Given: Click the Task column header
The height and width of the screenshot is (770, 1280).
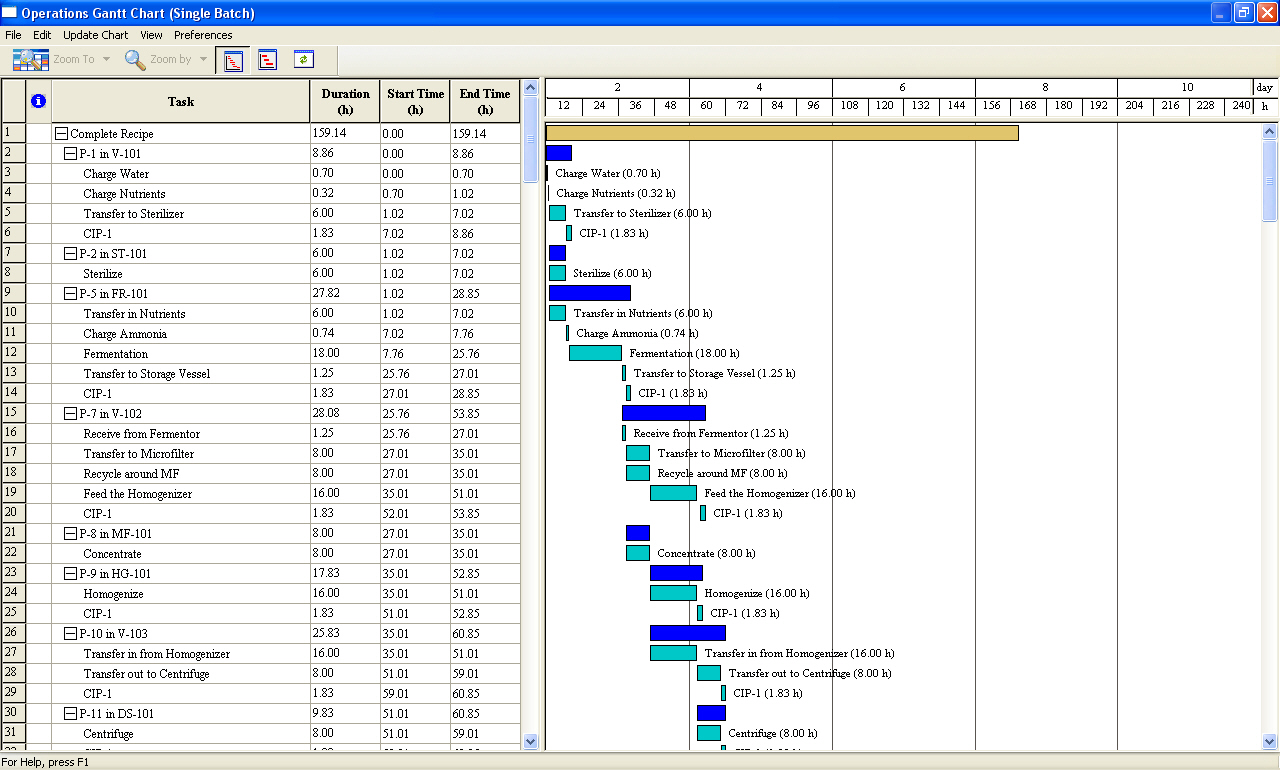Looking at the screenshot, I should pyautogui.click(x=181, y=101).
